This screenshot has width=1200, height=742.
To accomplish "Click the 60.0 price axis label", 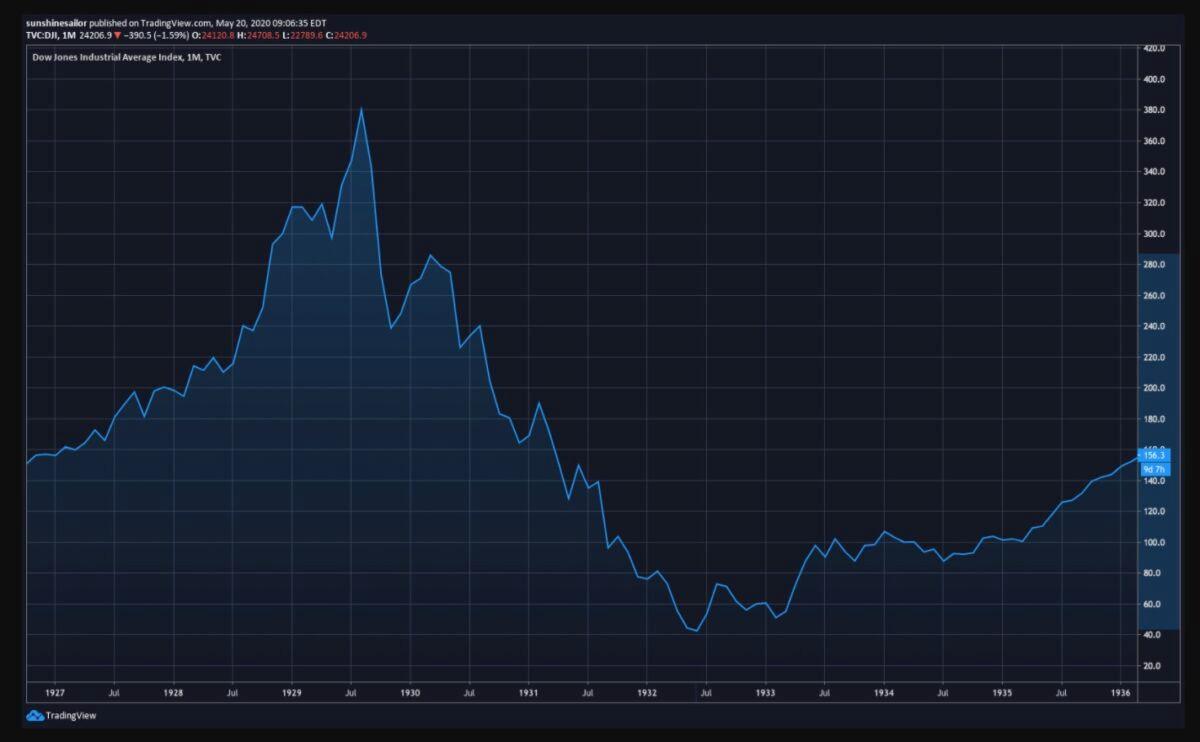I will [1154, 605].
